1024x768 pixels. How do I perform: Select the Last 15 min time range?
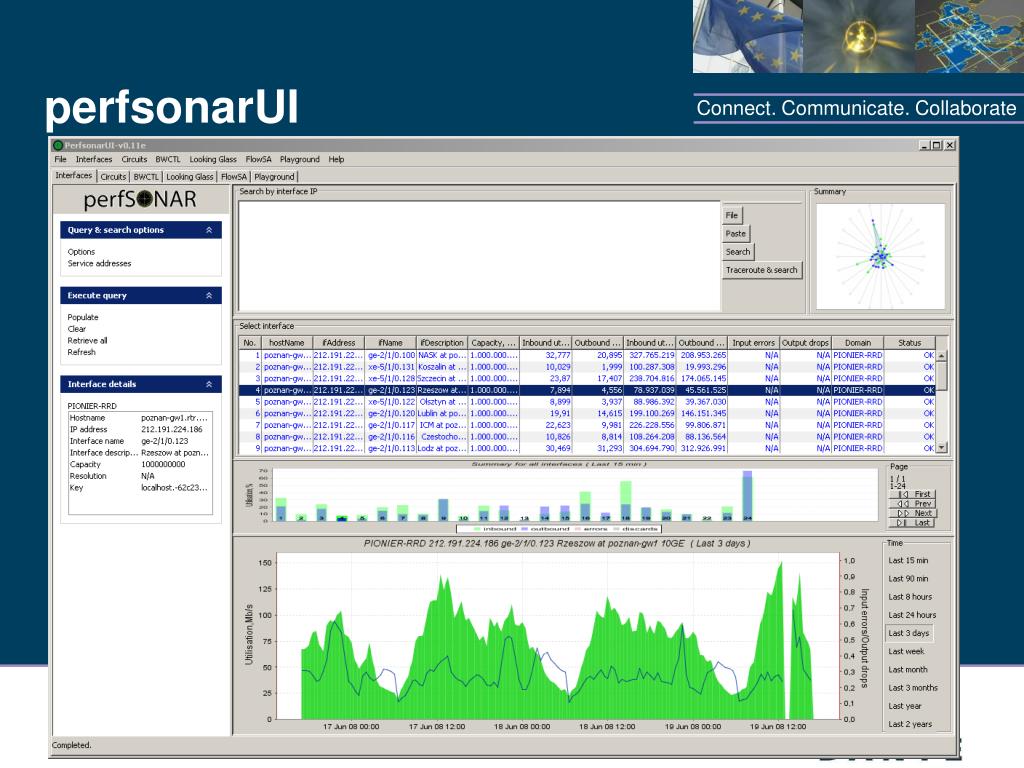pyautogui.click(x=908, y=561)
